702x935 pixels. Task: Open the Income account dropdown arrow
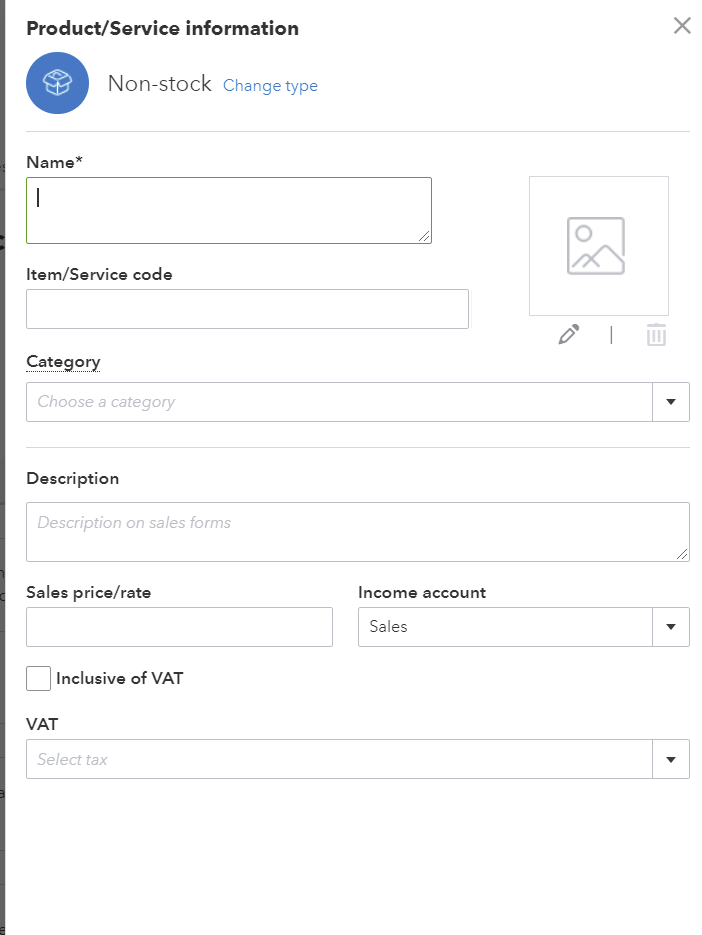pos(670,627)
